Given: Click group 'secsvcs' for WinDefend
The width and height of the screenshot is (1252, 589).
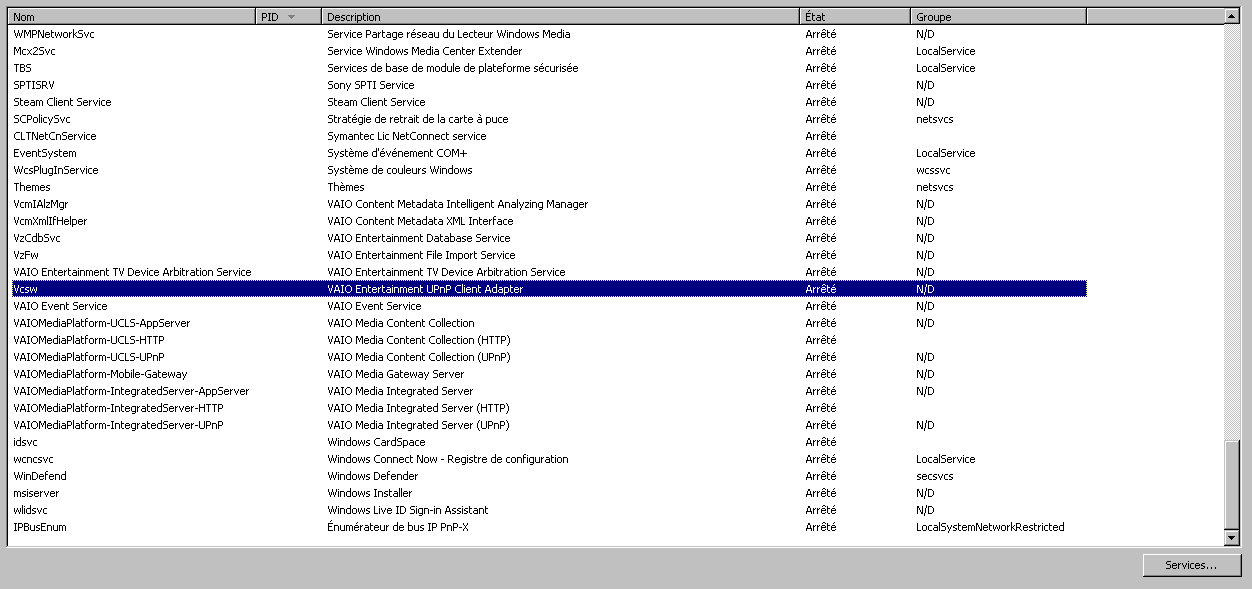Looking at the screenshot, I should tap(935, 476).
